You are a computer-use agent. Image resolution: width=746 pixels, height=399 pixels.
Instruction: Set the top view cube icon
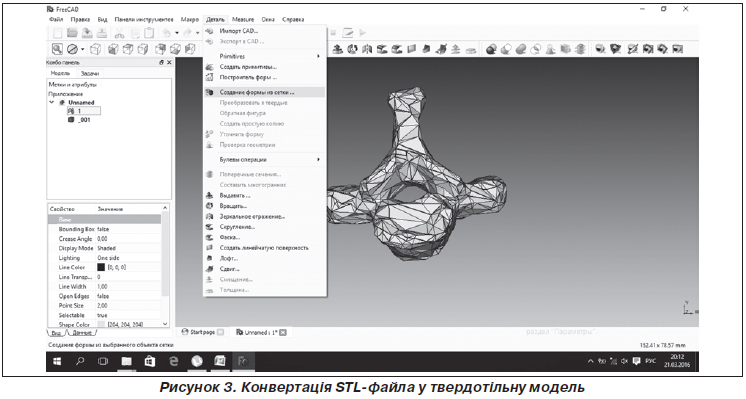click(x=128, y=49)
